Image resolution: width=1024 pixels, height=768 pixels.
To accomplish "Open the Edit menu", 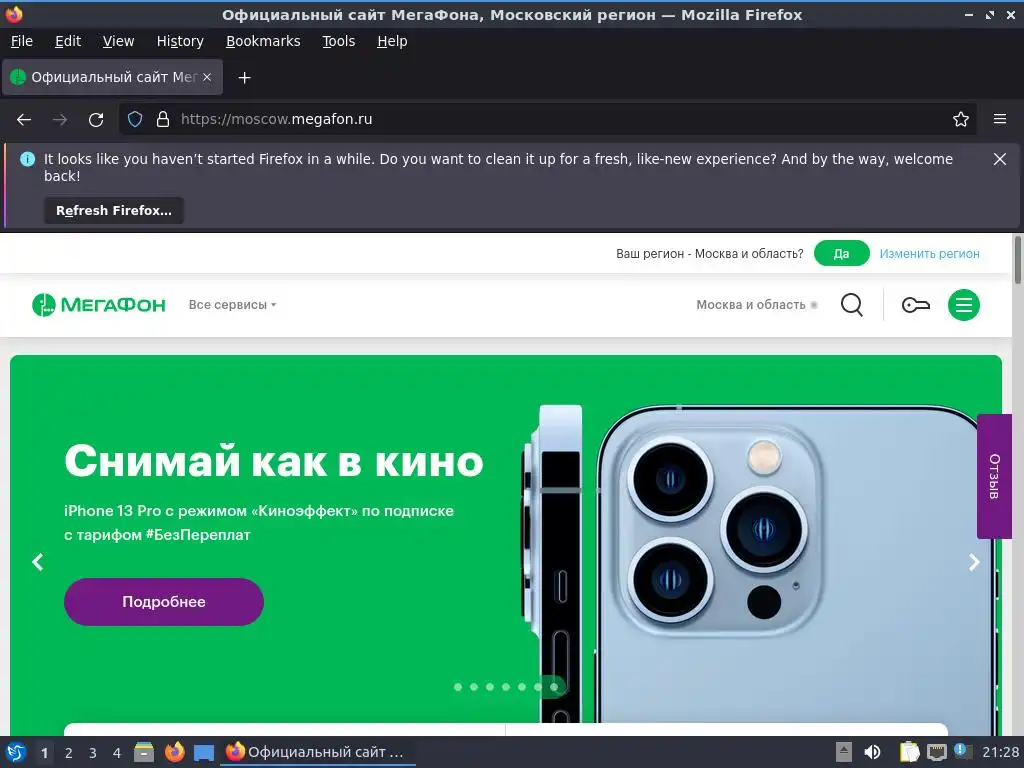I will (x=68, y=41).
